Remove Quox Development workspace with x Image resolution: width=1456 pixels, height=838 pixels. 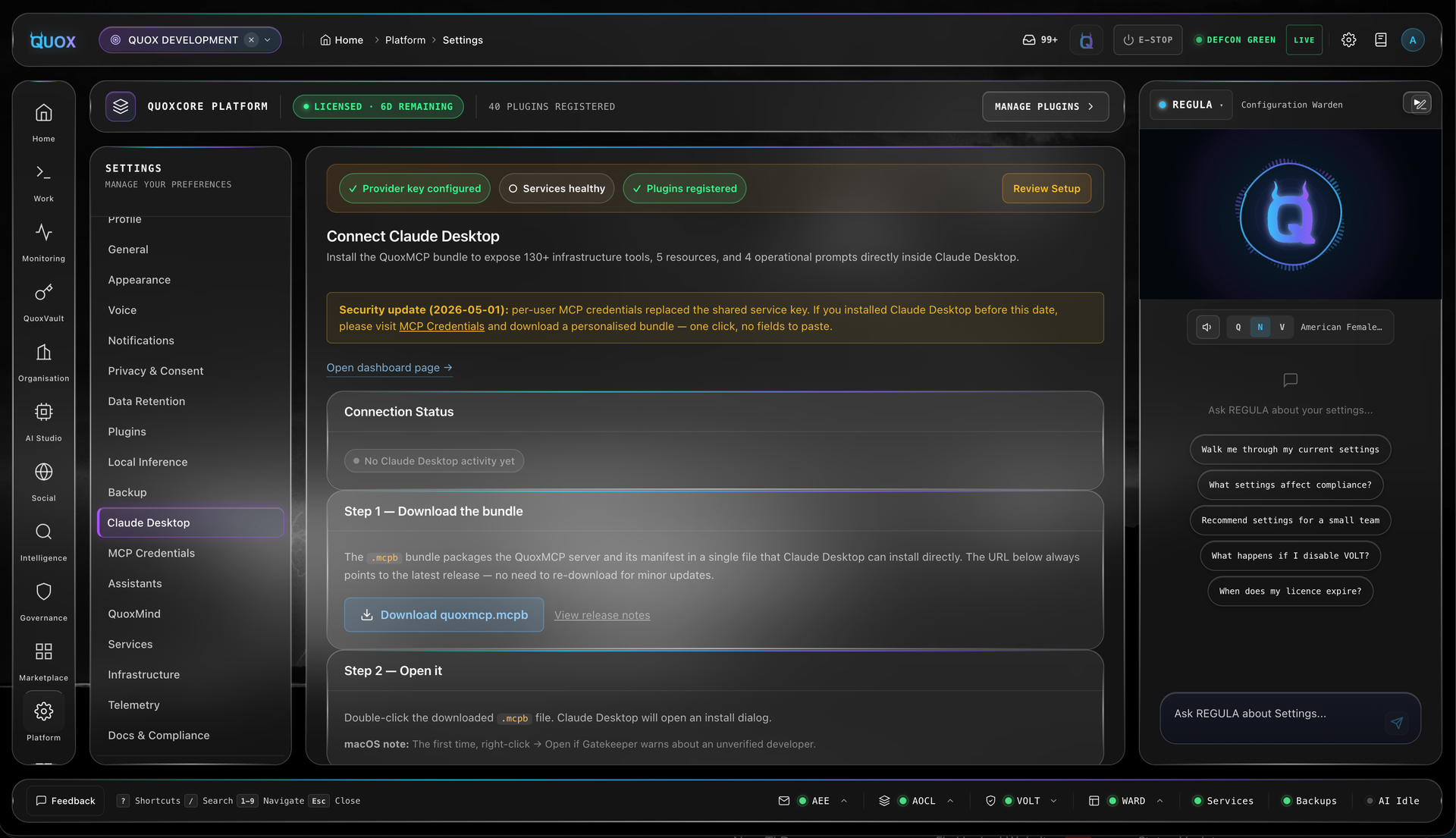[251, 40]
